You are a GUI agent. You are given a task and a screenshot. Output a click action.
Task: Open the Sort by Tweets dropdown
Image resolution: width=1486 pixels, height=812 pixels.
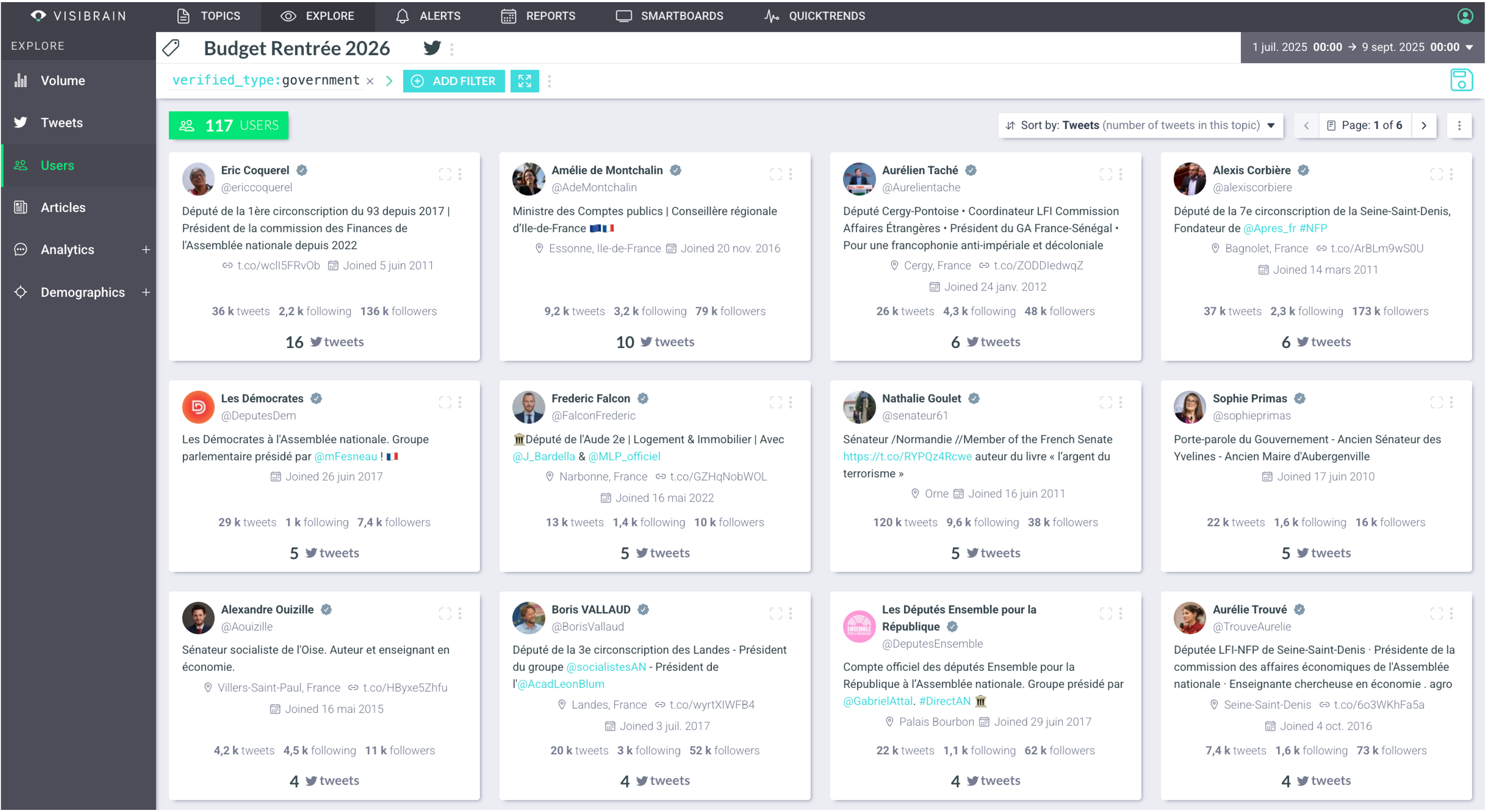pos(1140,126)
